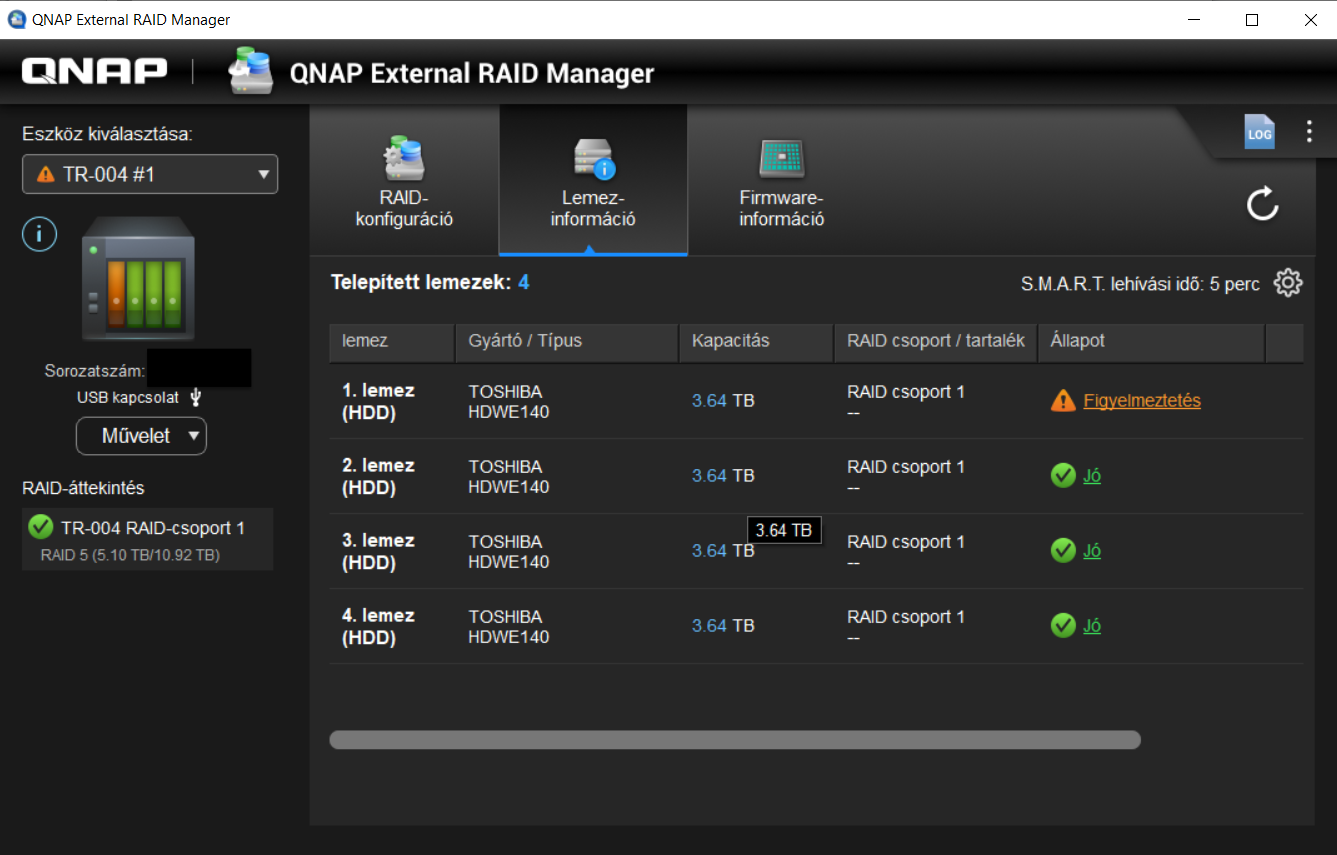Select the Lemez-információ tab

point(593,181)
